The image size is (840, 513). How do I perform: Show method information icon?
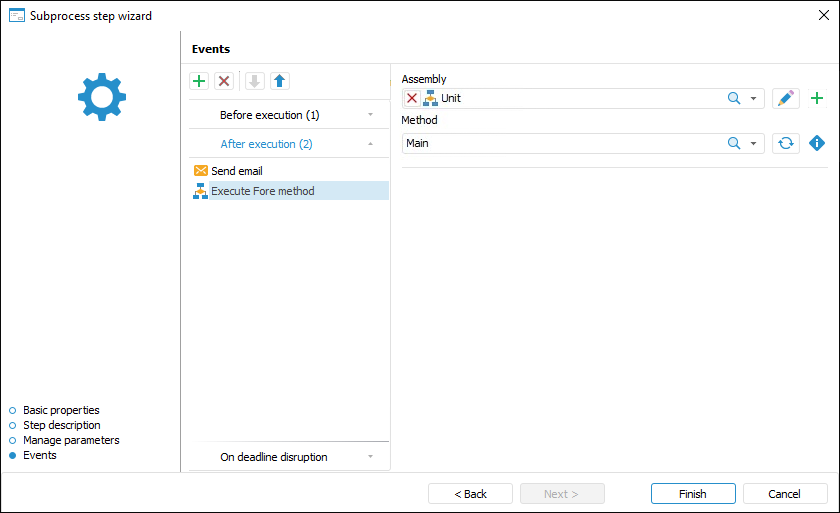tap(817, 143)
